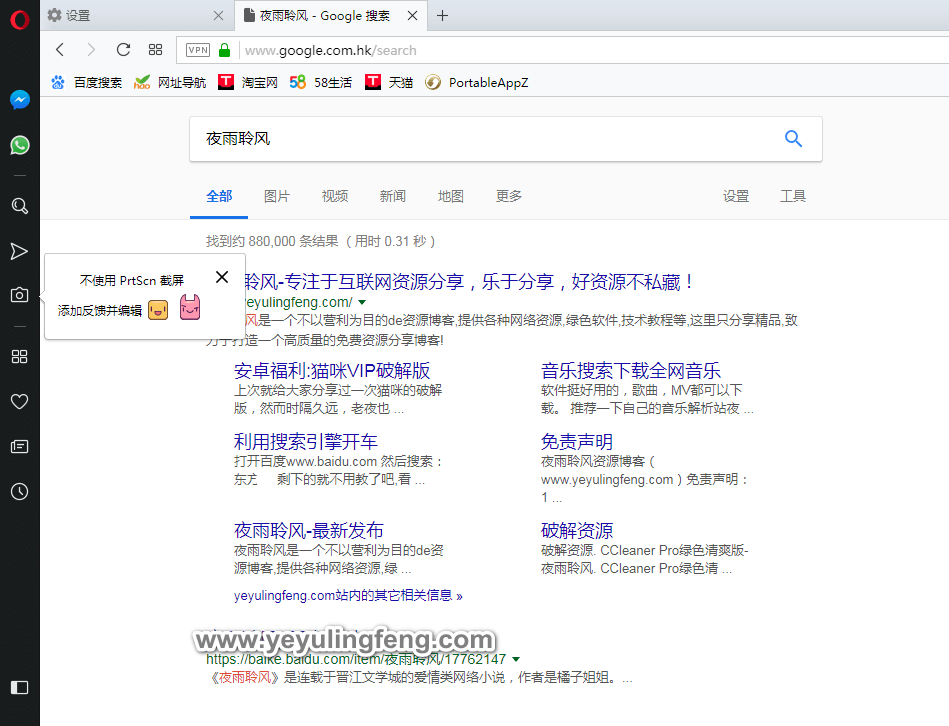The image size is (949, 726).
Task: Select the 全部 results tab
Action: pos(219,196)
